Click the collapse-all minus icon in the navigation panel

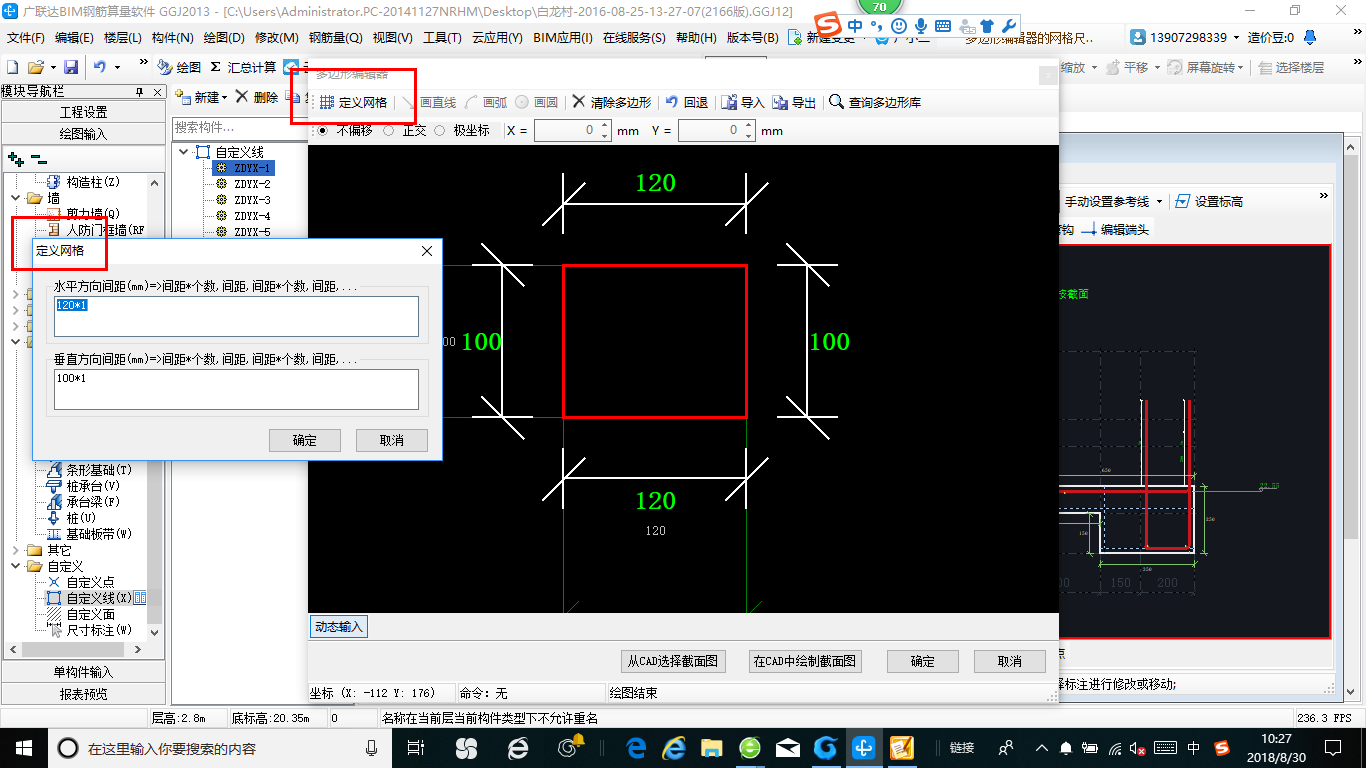coord(39,159)
